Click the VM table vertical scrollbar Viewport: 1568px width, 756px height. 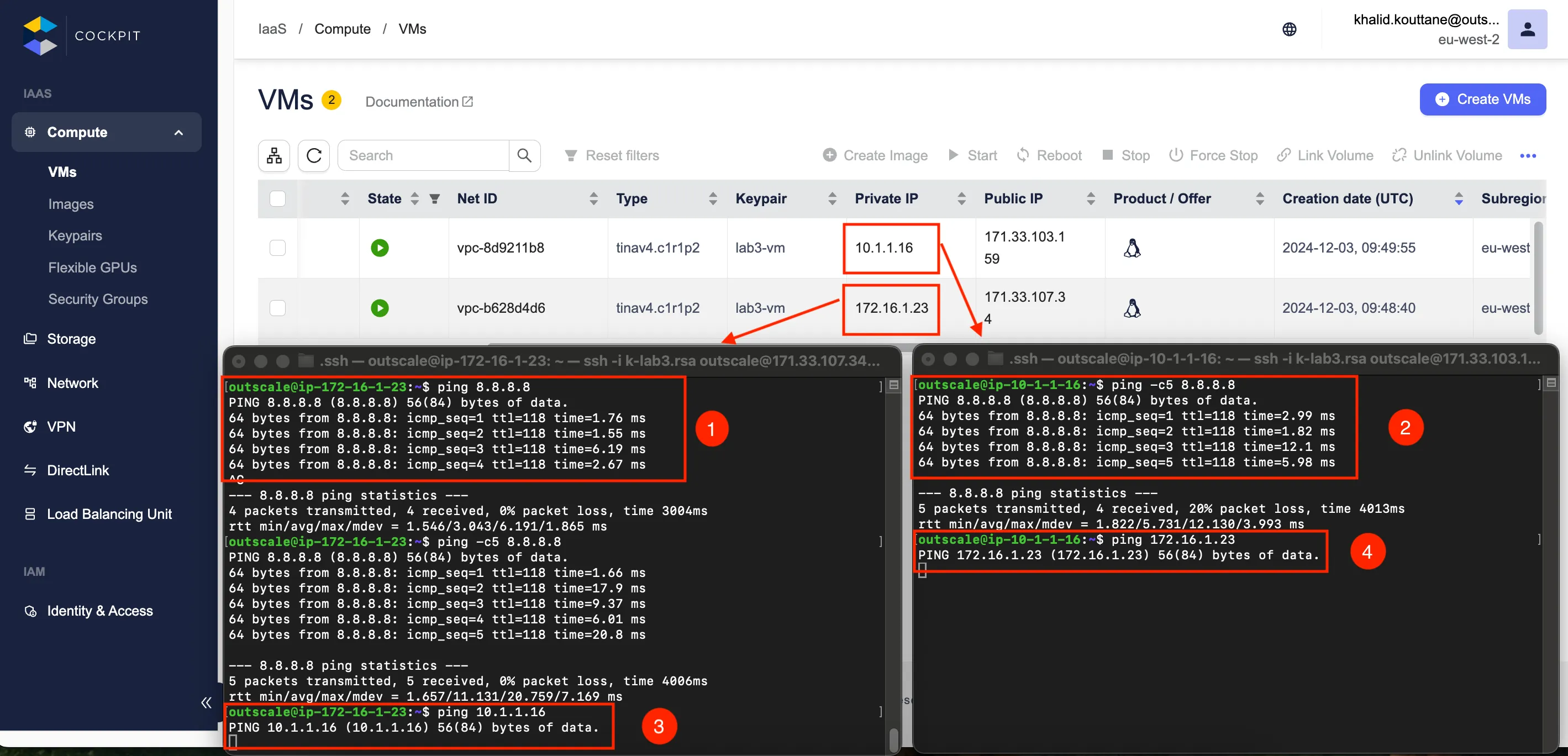pos(1538,277)
